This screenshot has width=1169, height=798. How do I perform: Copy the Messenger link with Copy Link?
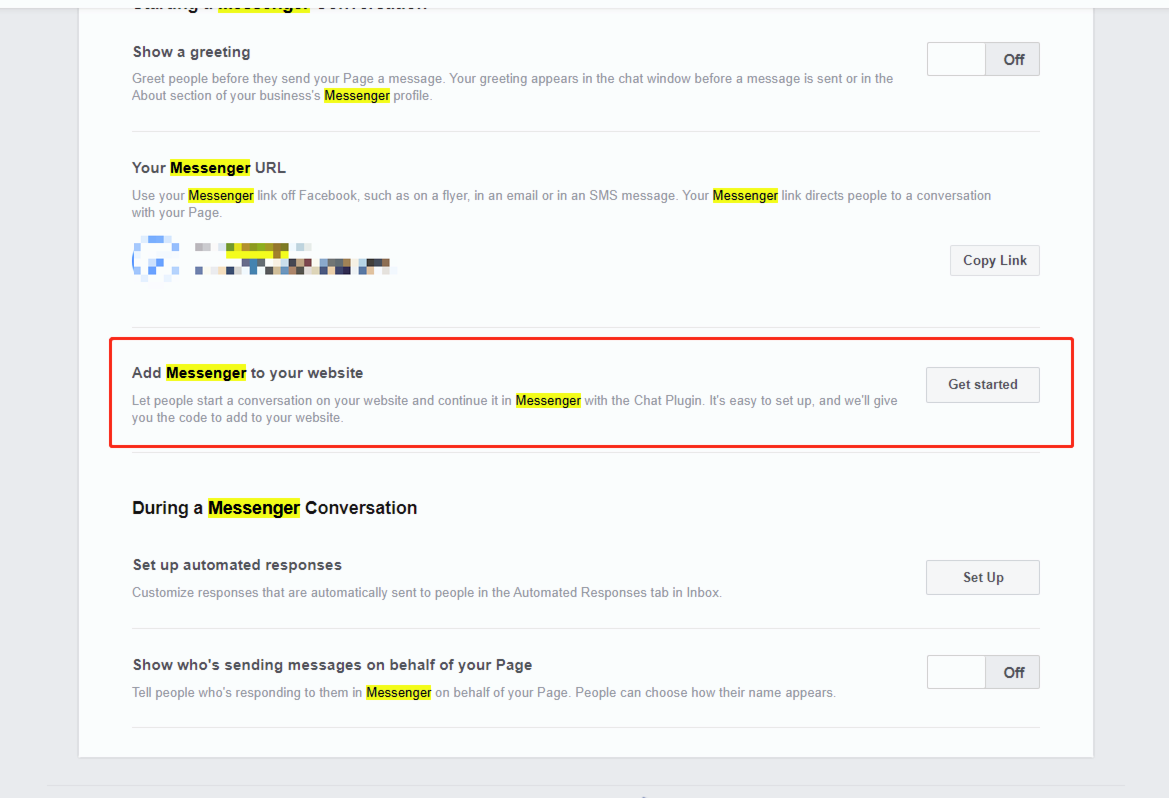pyautogui.click(x=995, y=260)
